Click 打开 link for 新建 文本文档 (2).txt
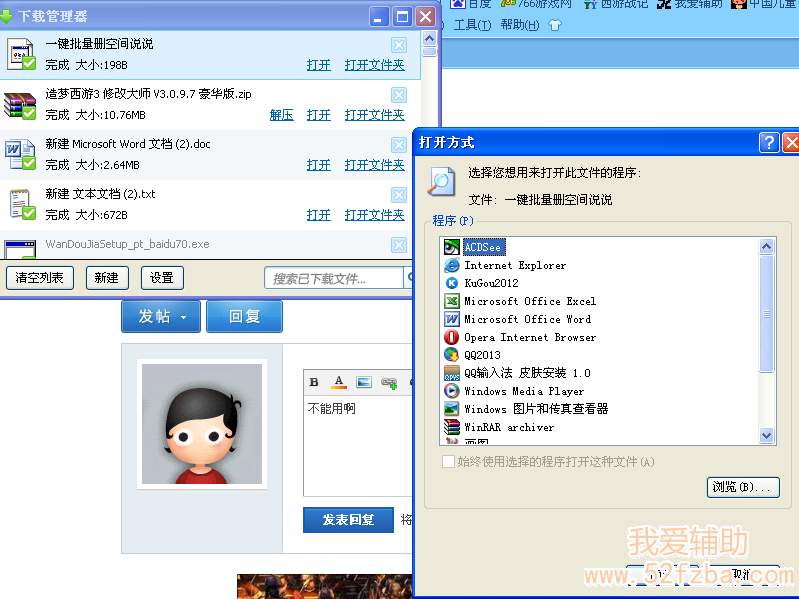Image resolution: width=799 pixels, height=599 pixels. [x=318, y=215]
